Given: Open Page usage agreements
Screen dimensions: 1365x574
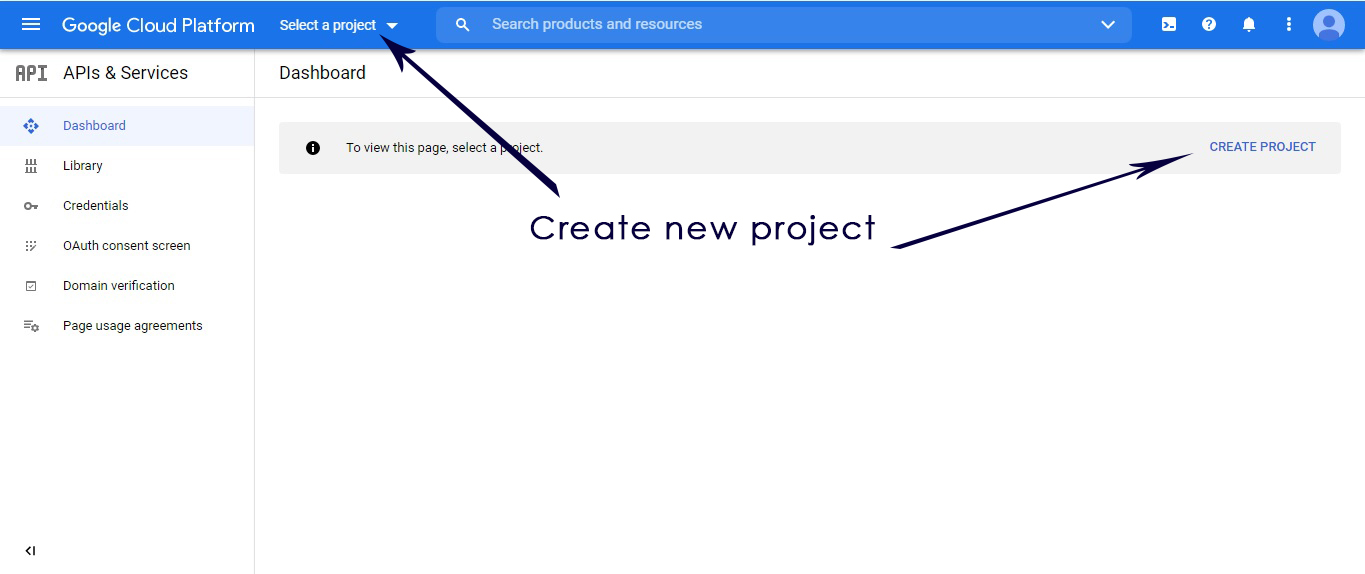Looking at the screenshot, I should tap(127, 326).
